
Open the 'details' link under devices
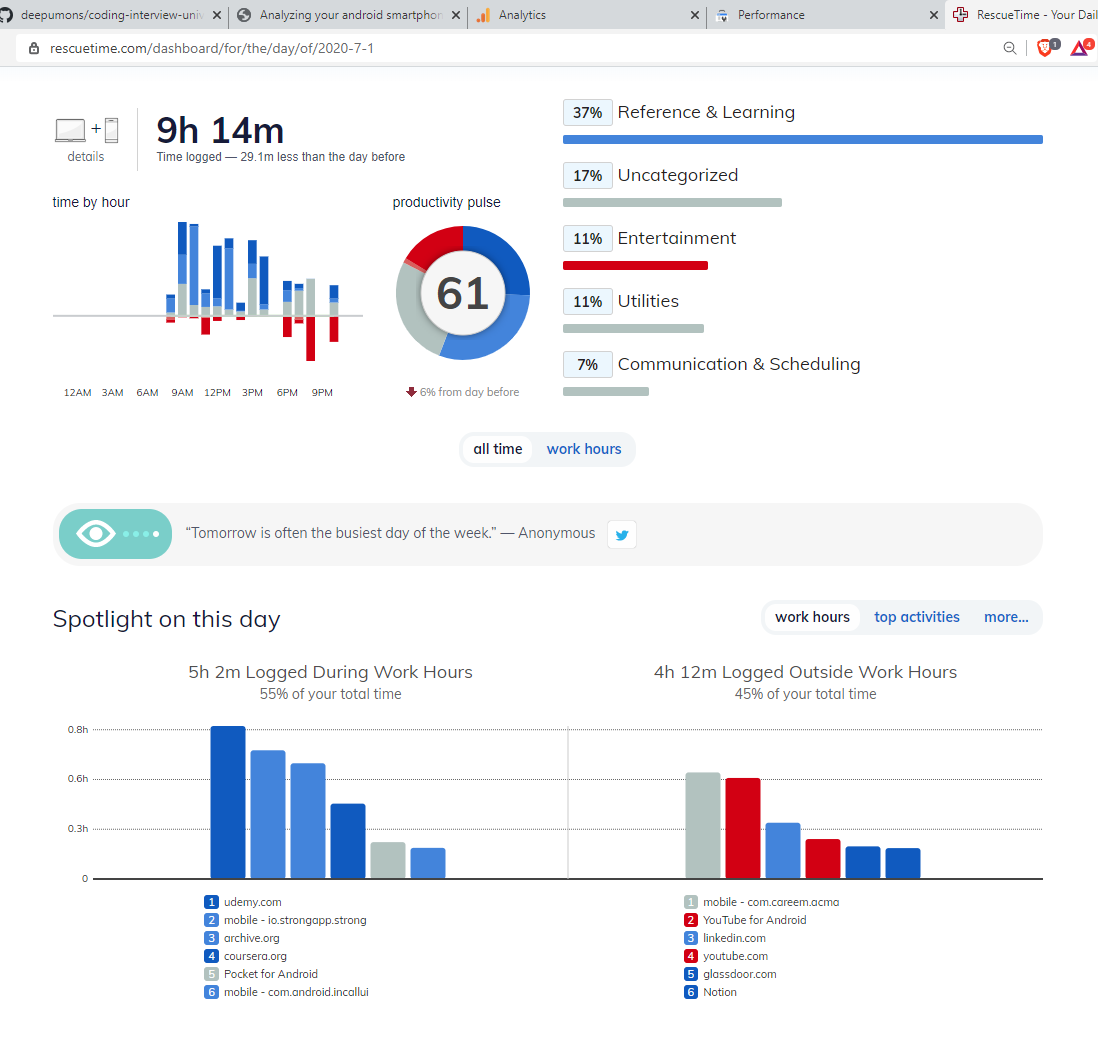85,157
